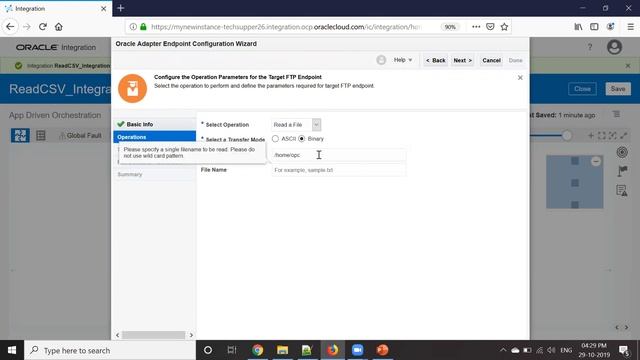Fit the canvas to screen
This screenshot has height=360, width=640.
602,136
